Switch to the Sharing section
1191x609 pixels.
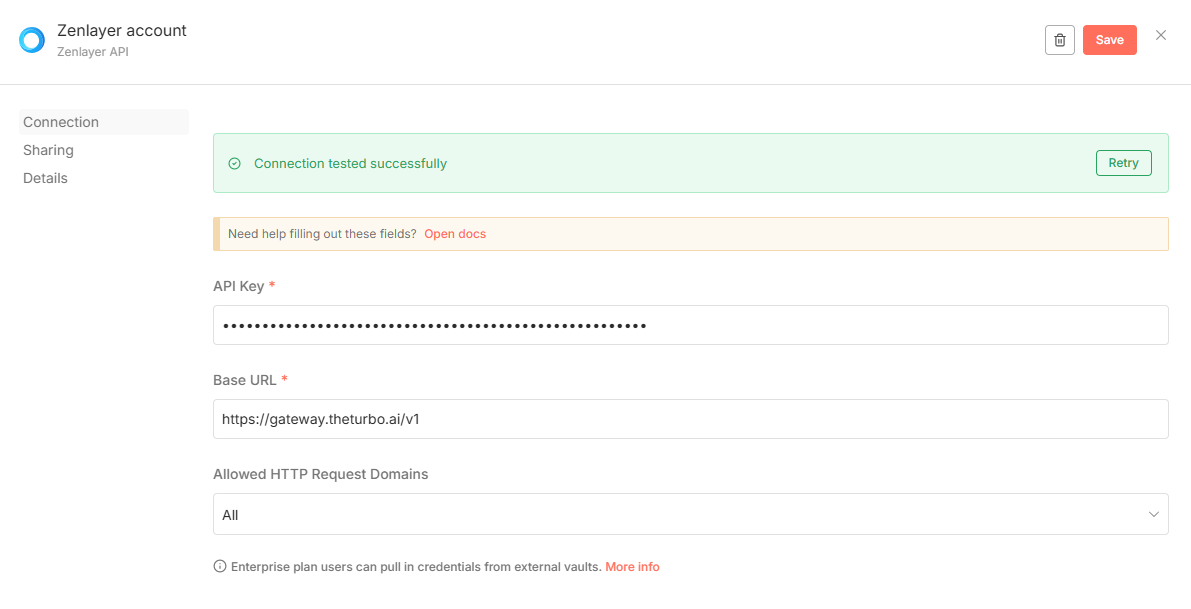(x=48, y=150)
